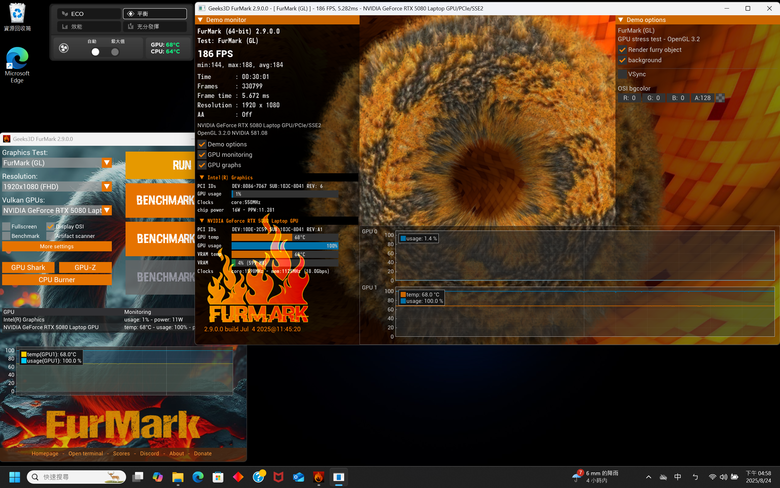Image resolution: width=780 pixels, height=488 pixels.
Task: Open the Graphics Test dropdown
Action: (106, 163)
